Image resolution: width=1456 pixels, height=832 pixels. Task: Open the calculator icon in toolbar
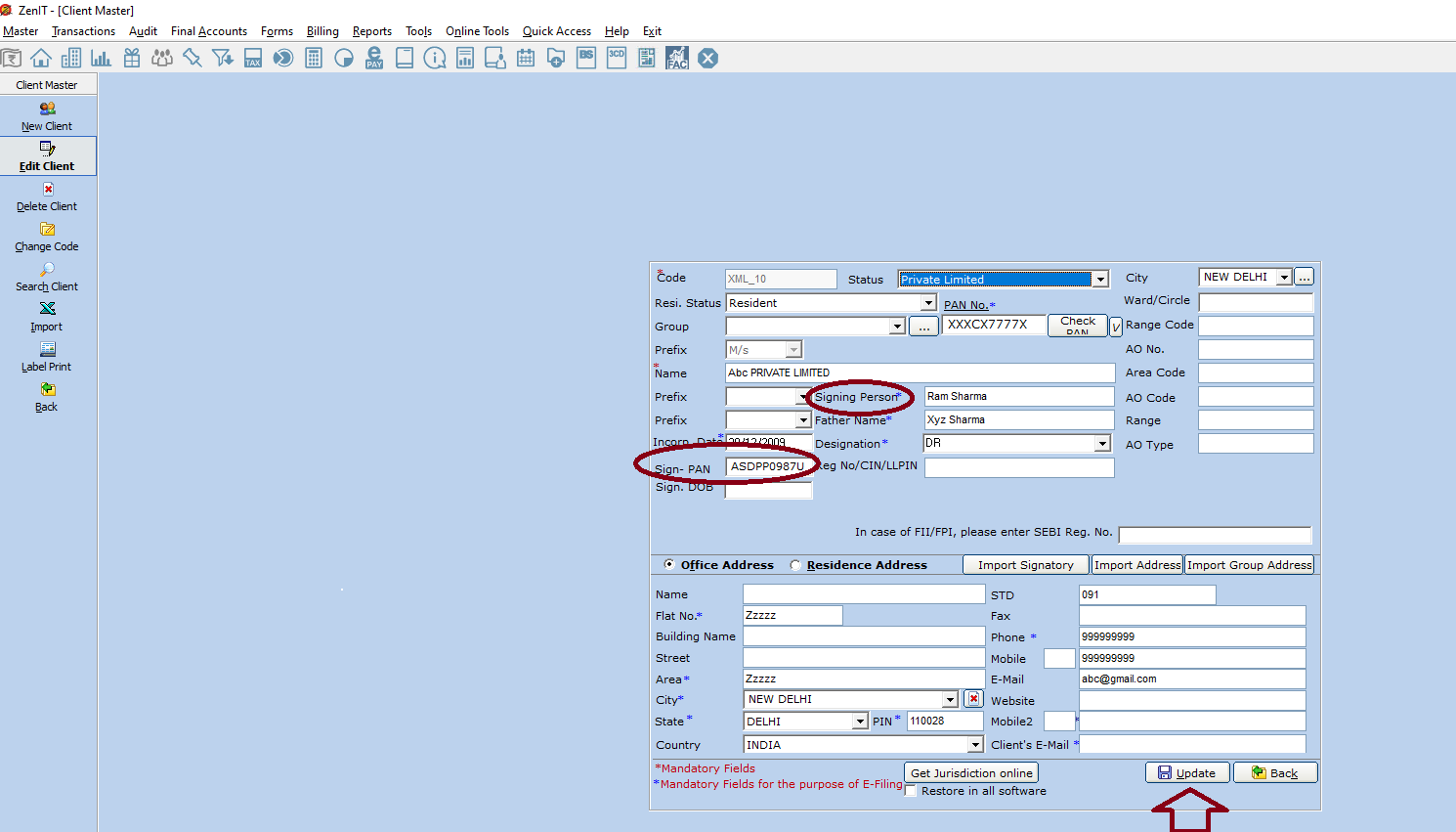pyautogui.click(x=314, y=59)
